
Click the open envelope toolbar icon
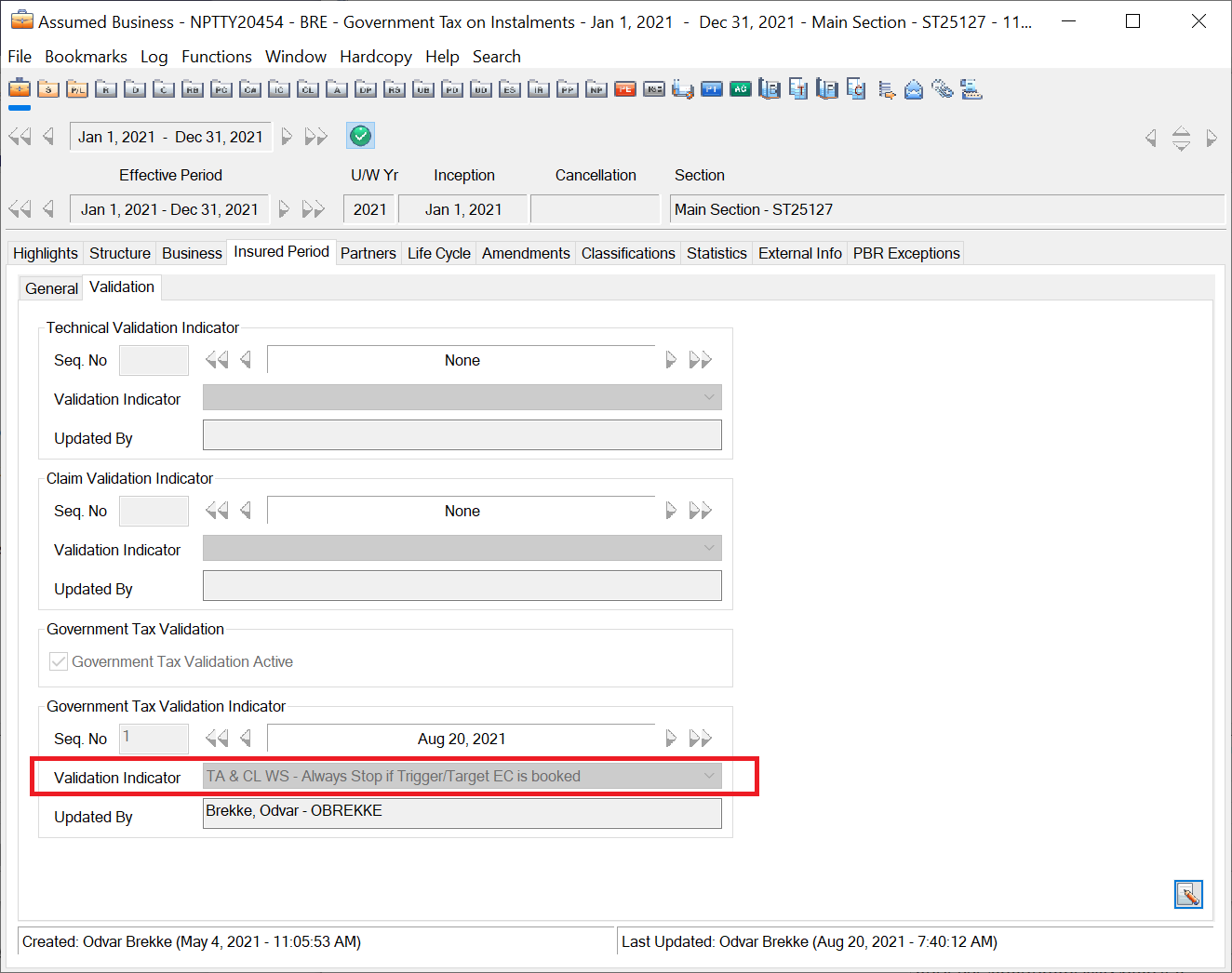(x=914, y=89)
